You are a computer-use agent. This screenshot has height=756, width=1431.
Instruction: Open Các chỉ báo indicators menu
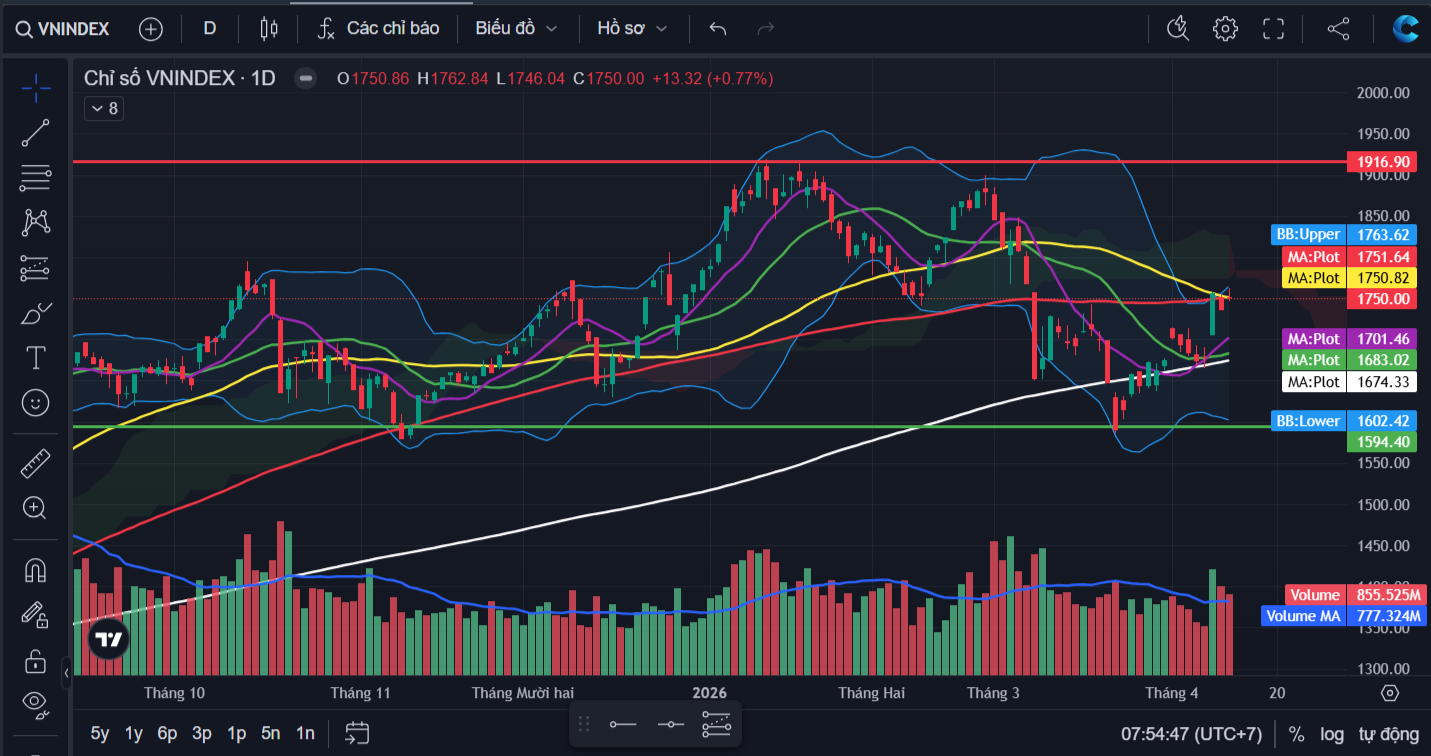click(378, 29)
